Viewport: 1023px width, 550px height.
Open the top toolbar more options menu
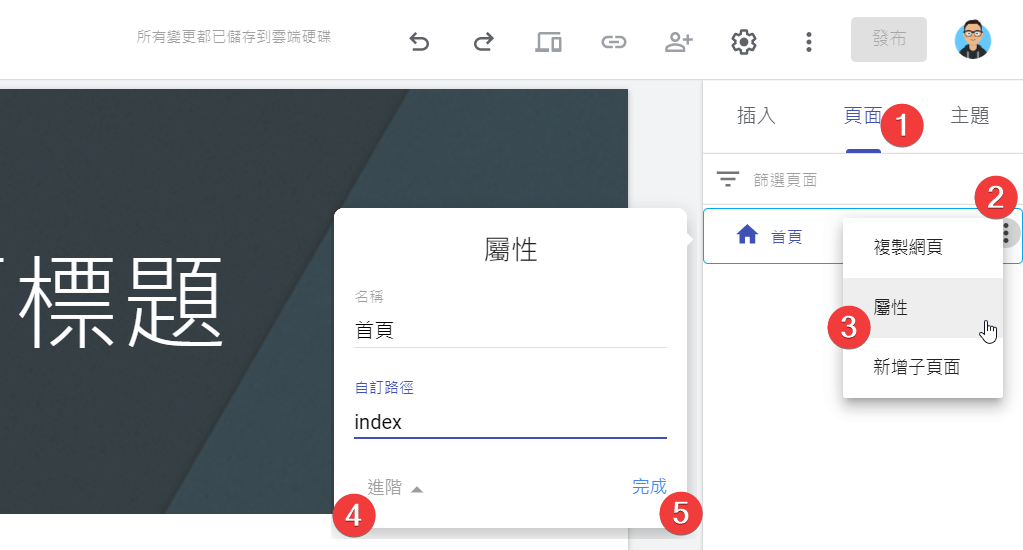point(808,42)
